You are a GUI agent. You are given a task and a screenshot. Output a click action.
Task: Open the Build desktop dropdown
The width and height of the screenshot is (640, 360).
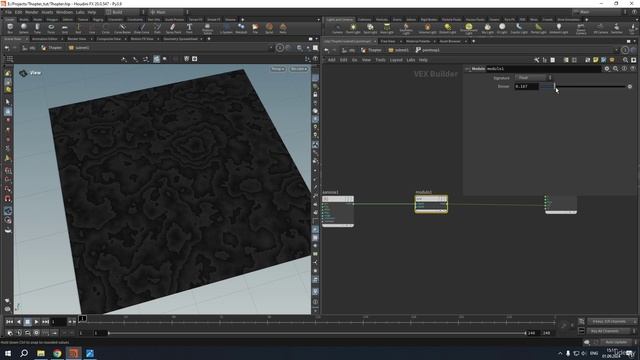click(x=124, y=12)
